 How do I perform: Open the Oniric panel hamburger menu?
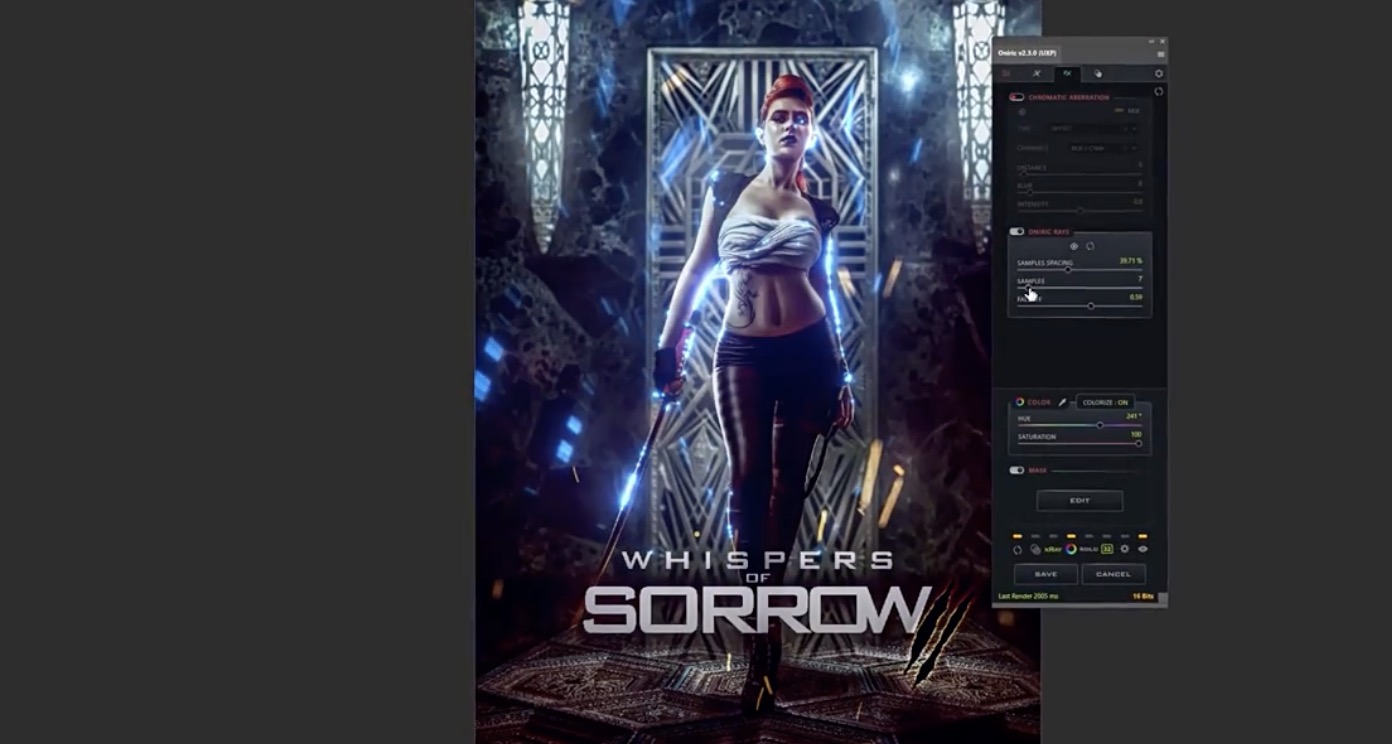click(x=1160, y=54)
